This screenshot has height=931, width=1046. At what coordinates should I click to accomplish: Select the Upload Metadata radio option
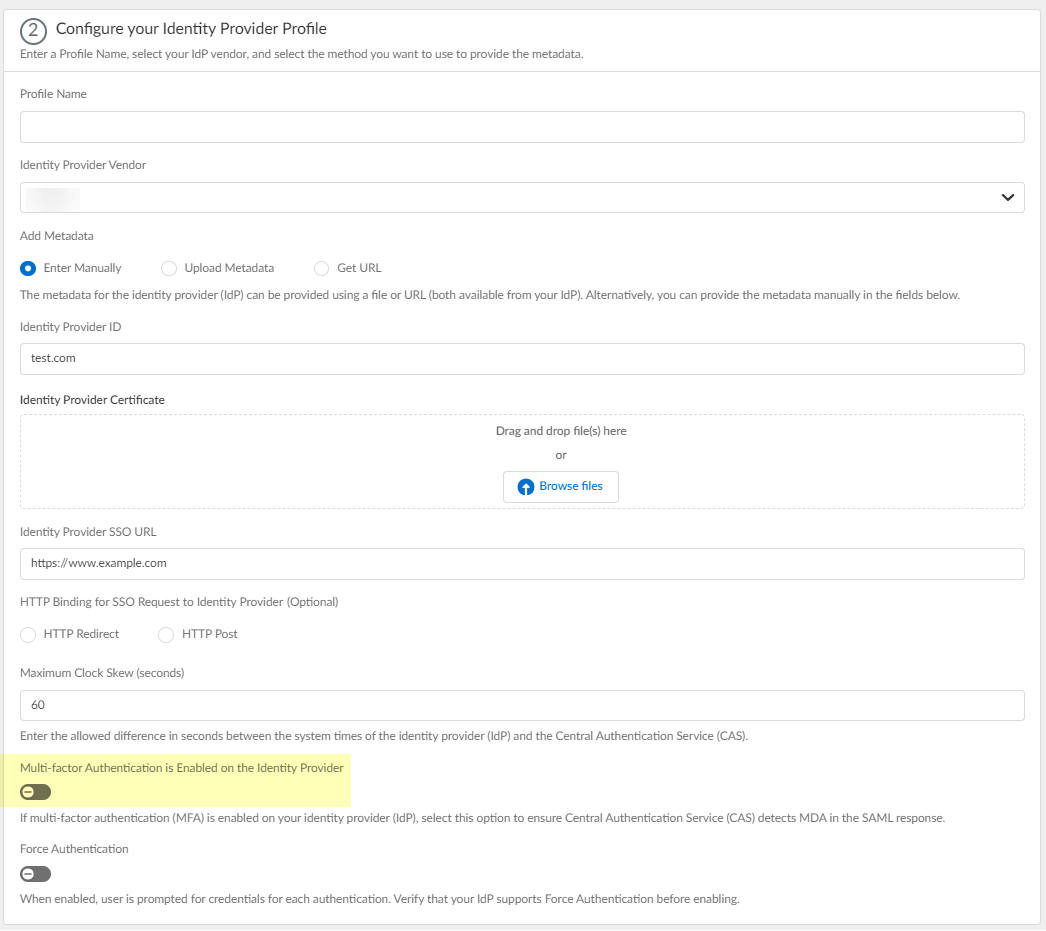point(169,268)
